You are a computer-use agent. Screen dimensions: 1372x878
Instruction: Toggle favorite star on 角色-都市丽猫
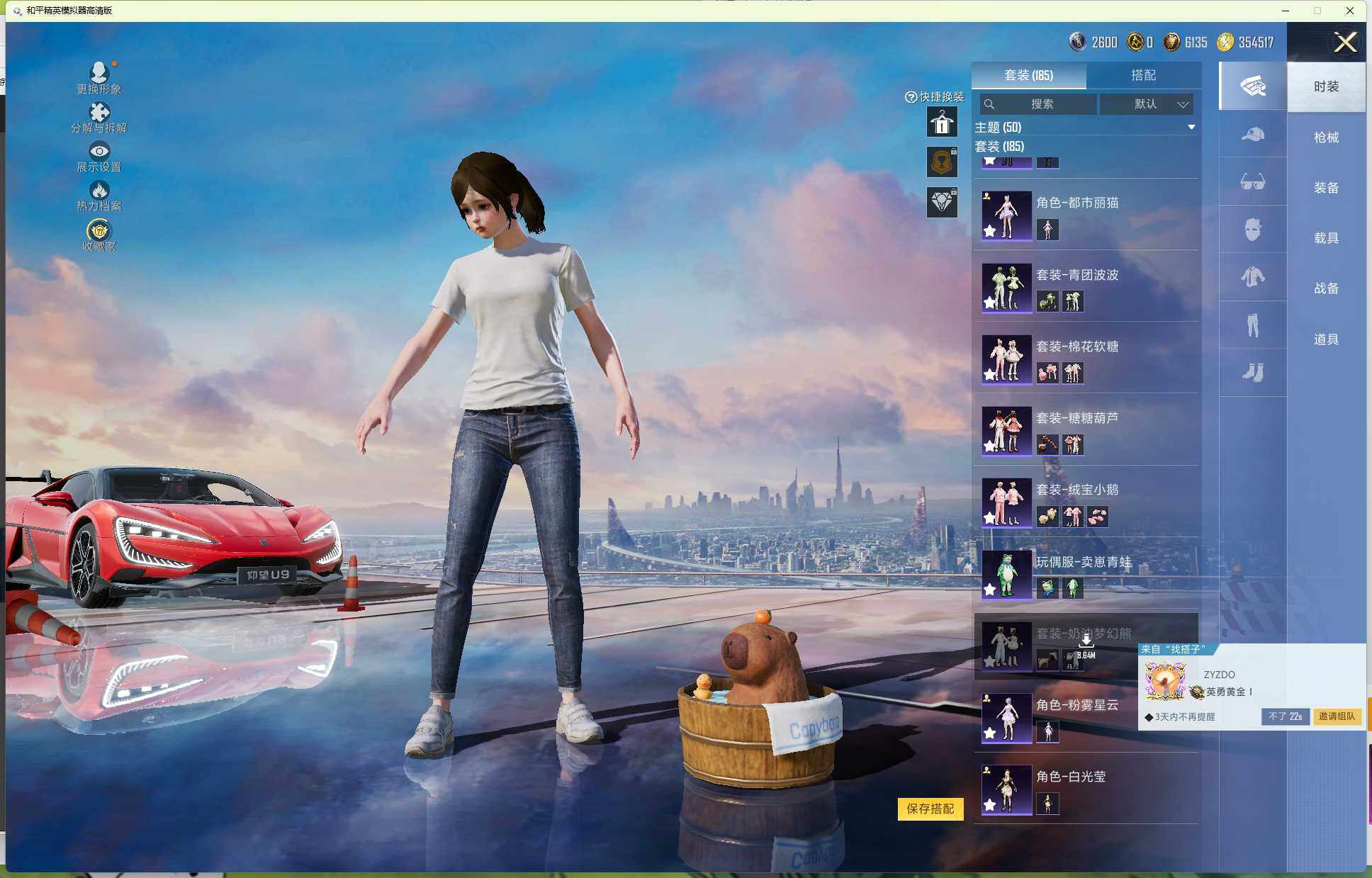tap(990, 232)
